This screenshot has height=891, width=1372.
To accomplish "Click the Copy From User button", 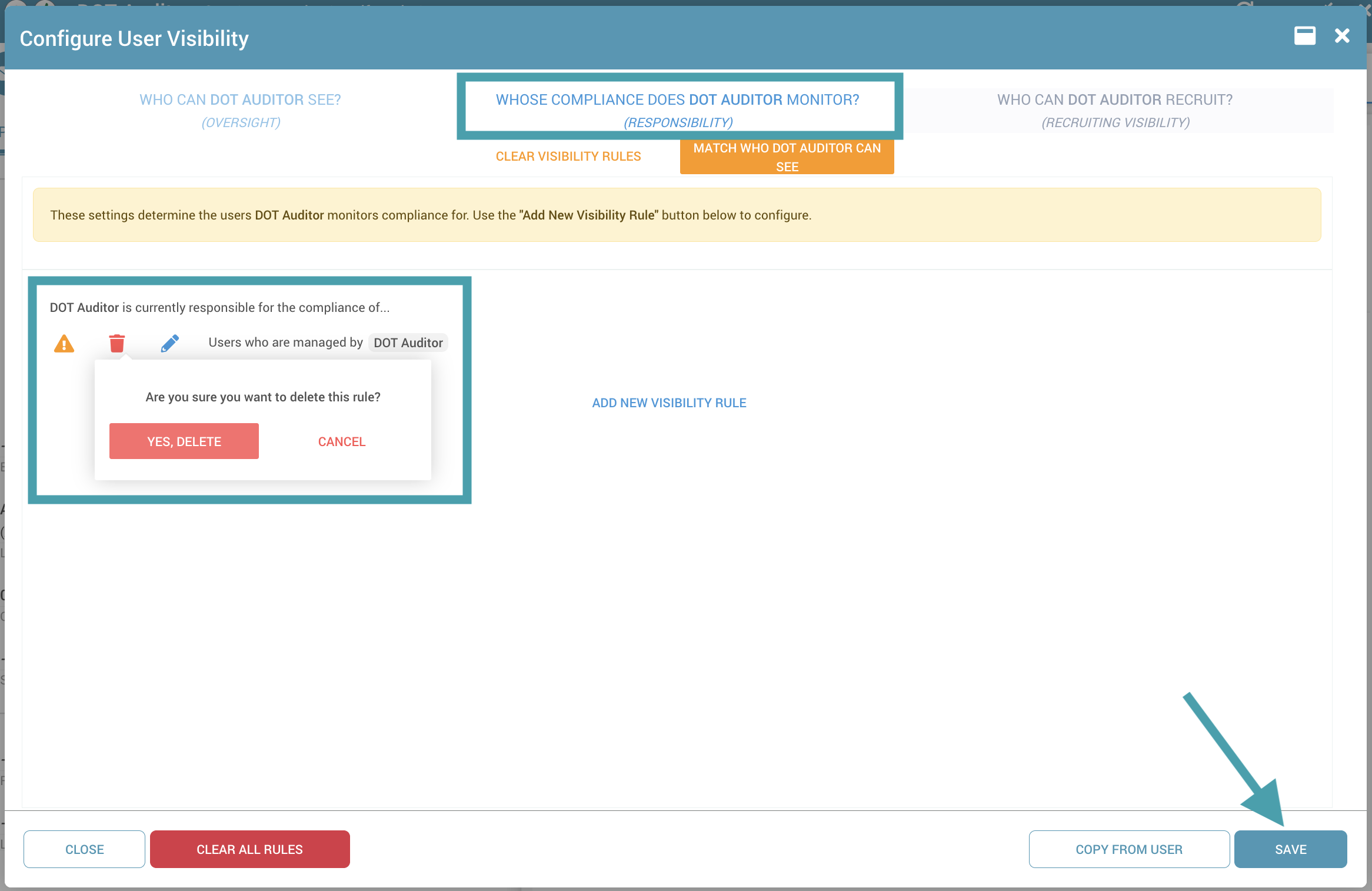I will (x=1128, y=849).
